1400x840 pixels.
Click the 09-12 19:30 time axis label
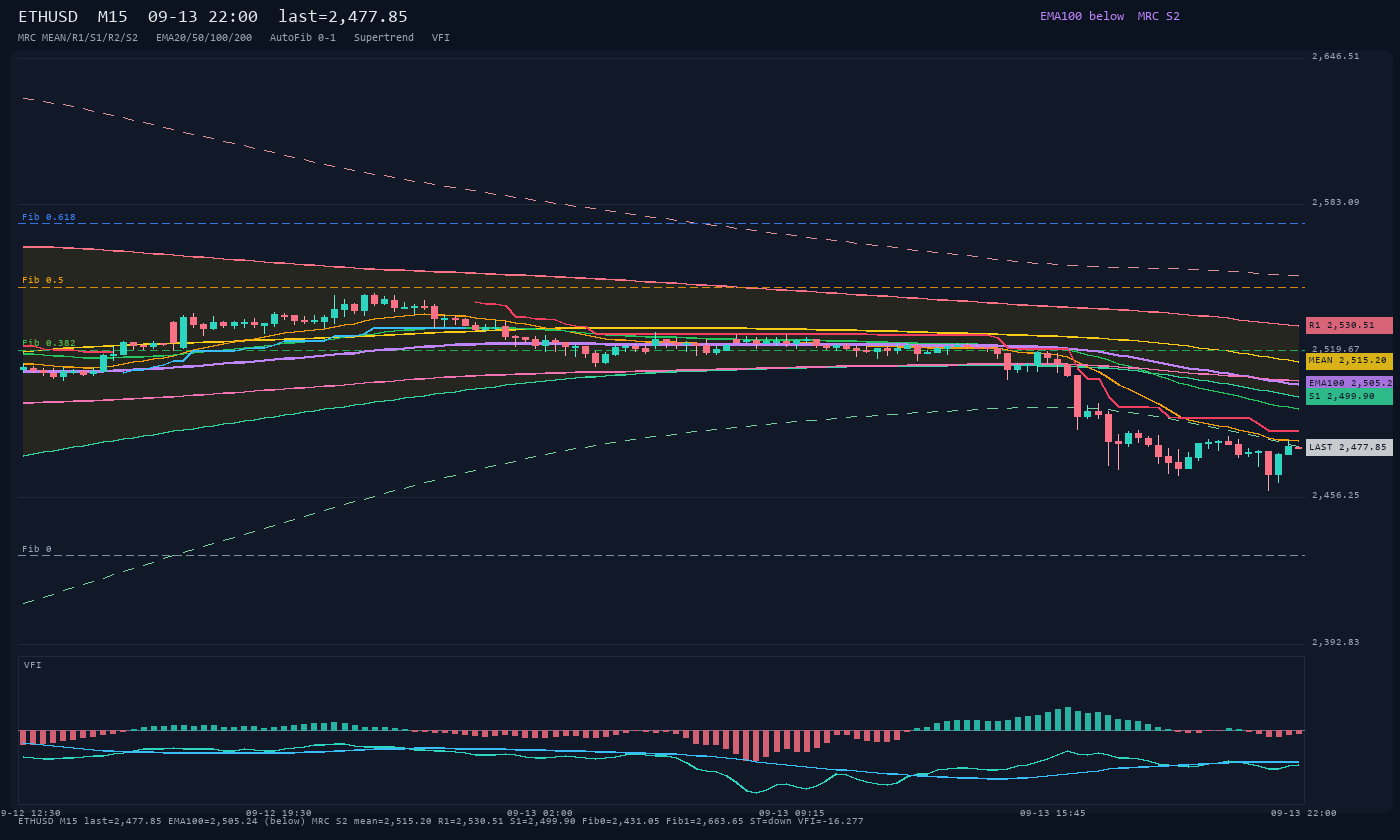pyautogui.click(x=279, y=813)
